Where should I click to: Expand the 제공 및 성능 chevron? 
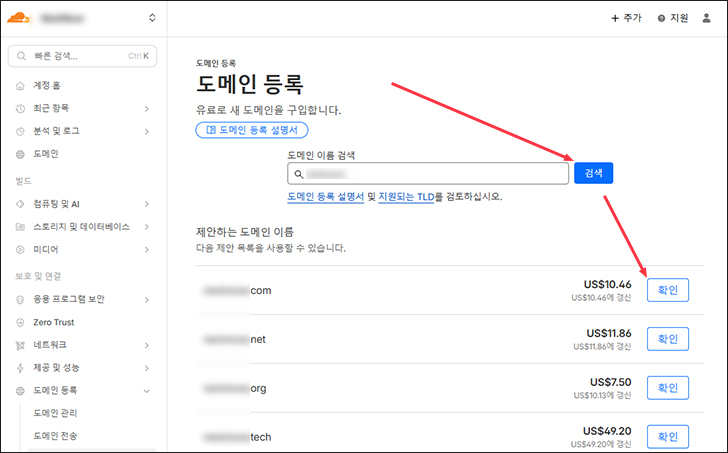(x=147, y=368)
